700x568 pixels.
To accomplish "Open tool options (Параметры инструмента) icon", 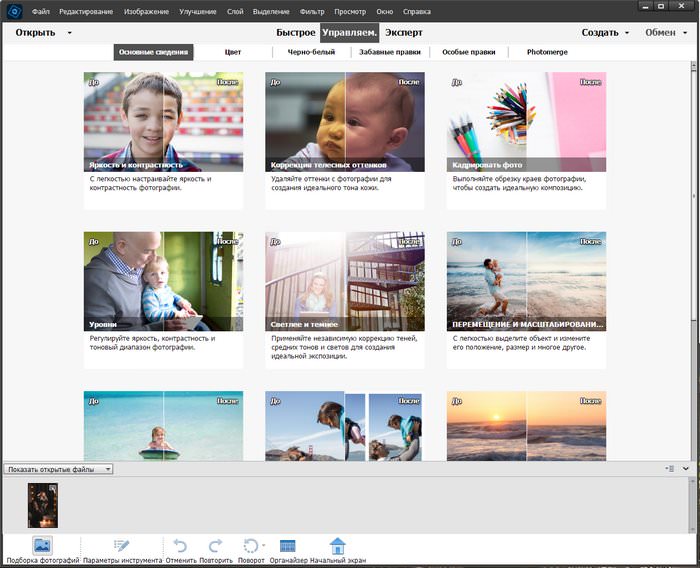I will pyautogui.click(x=122, y=546).
